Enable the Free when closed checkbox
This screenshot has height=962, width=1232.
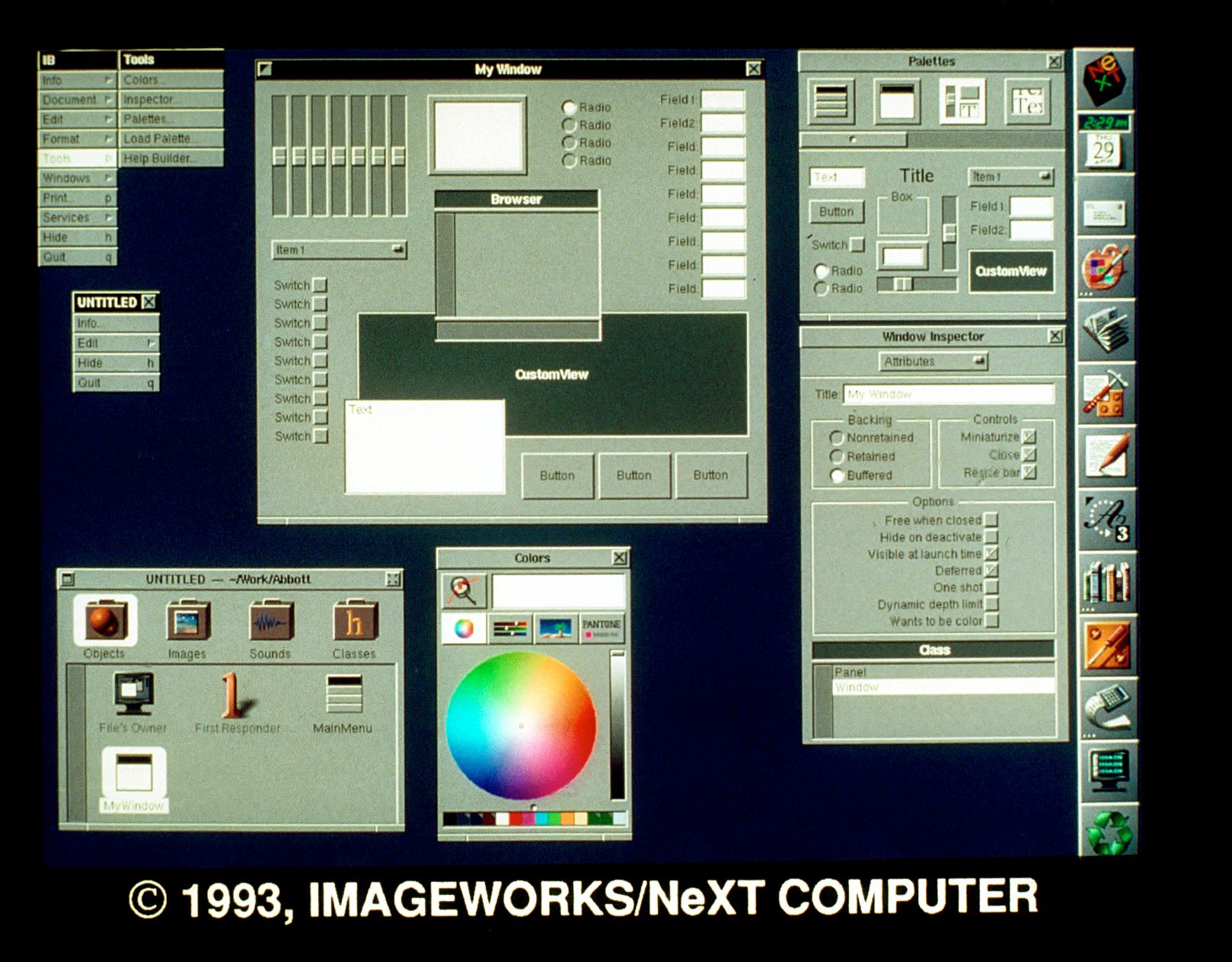(x=991, y=519)
